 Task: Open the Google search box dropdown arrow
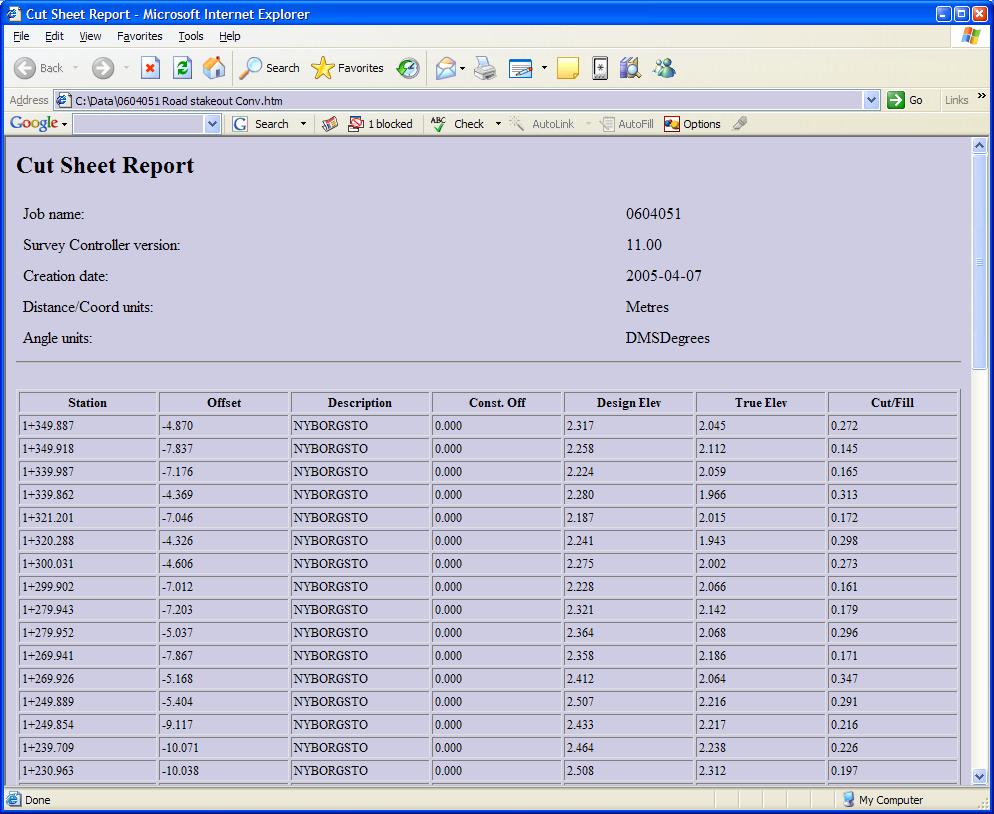212,124
